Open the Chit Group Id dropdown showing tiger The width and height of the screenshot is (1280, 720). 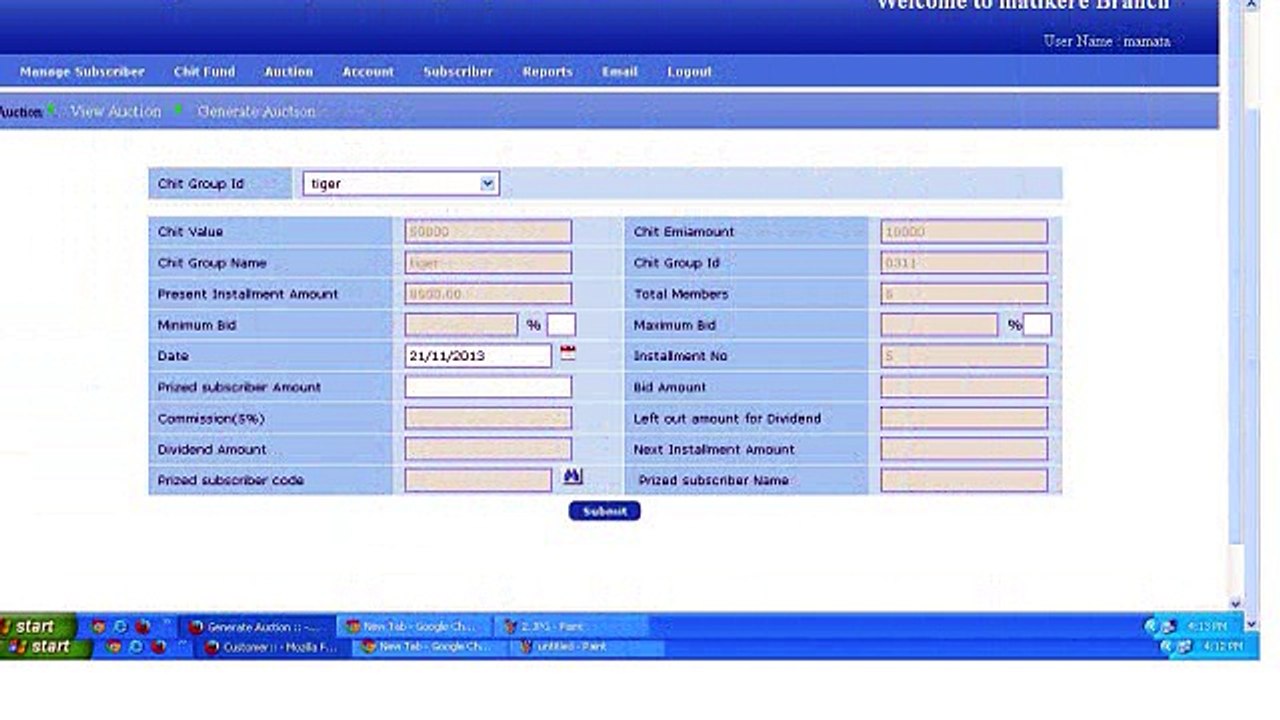(400, 183)
